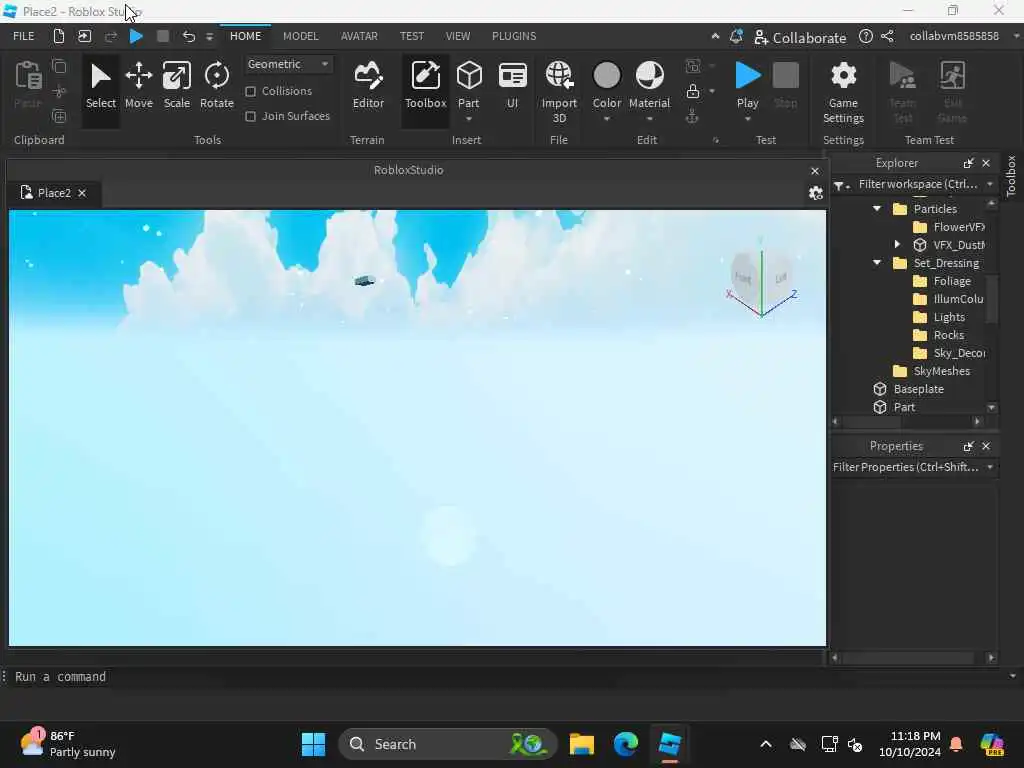The image size is (1024, 768).
Task: Open the notifications bell in Studio
Action: tap(736, 37)
